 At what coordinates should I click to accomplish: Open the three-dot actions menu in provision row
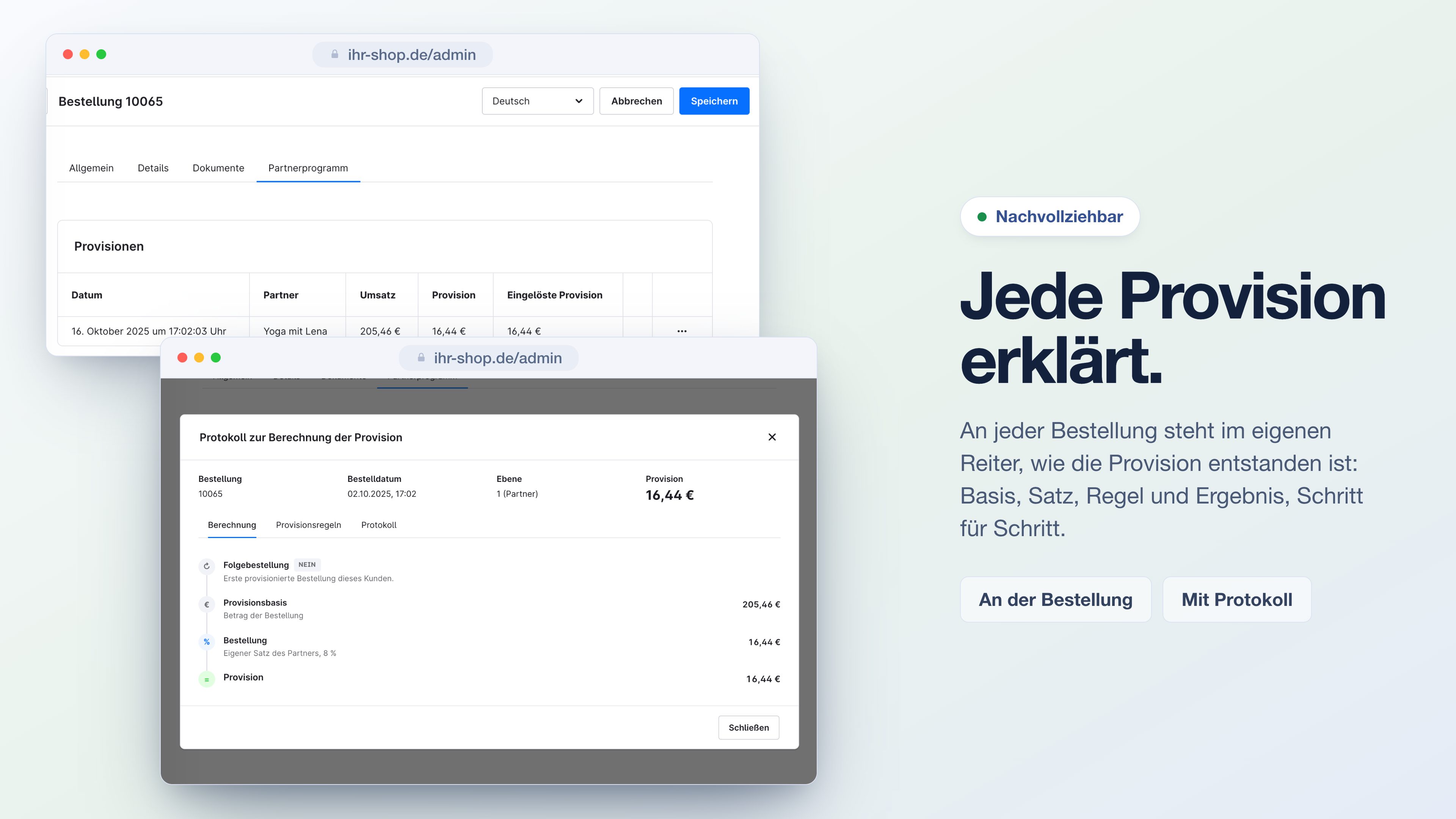pos(682,331)
